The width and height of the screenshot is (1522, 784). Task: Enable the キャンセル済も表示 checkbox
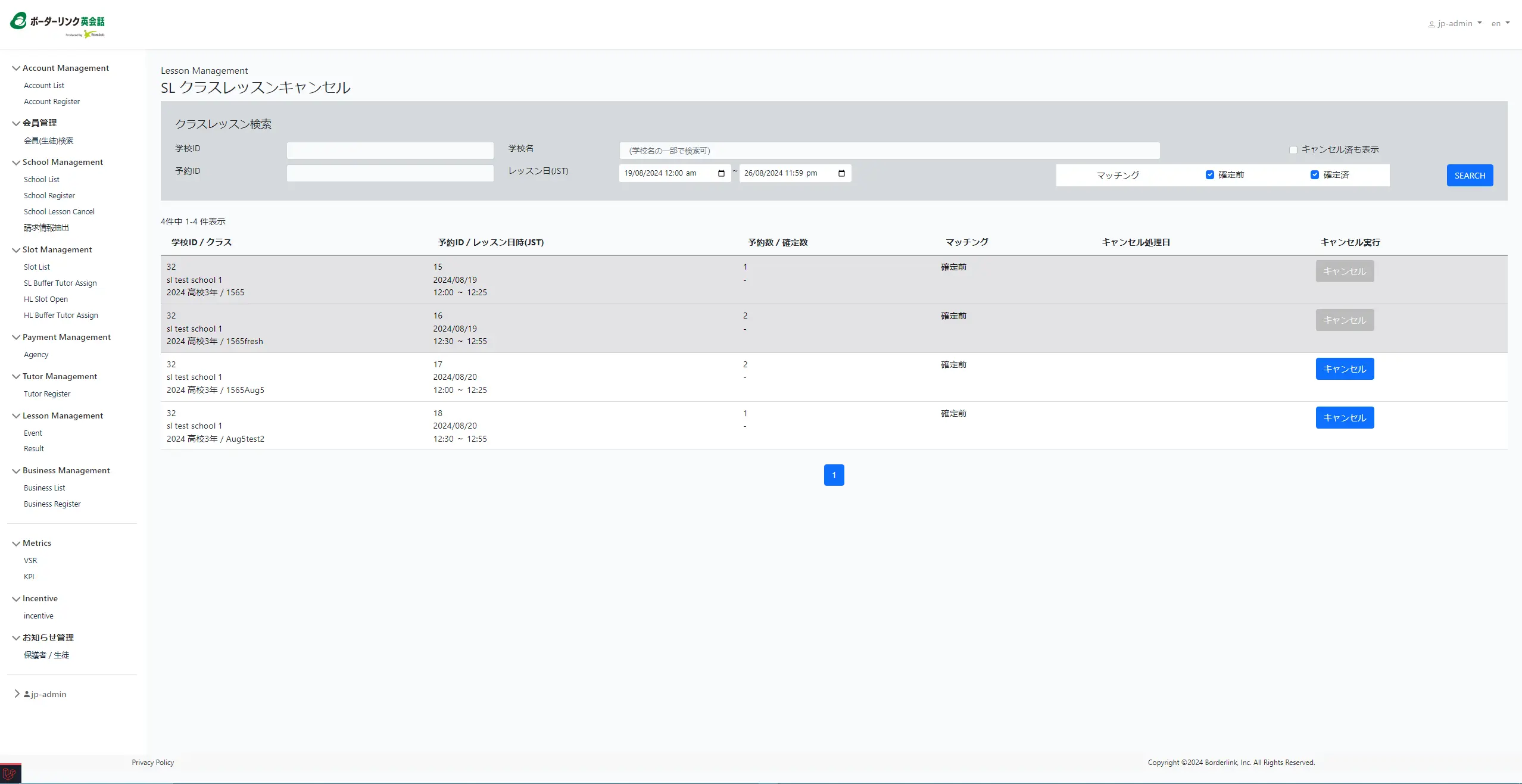pos(1293,150)
